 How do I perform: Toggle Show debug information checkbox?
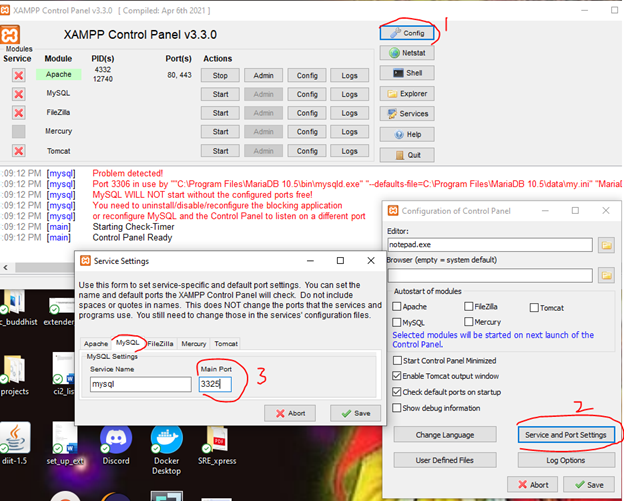point(397,407)
